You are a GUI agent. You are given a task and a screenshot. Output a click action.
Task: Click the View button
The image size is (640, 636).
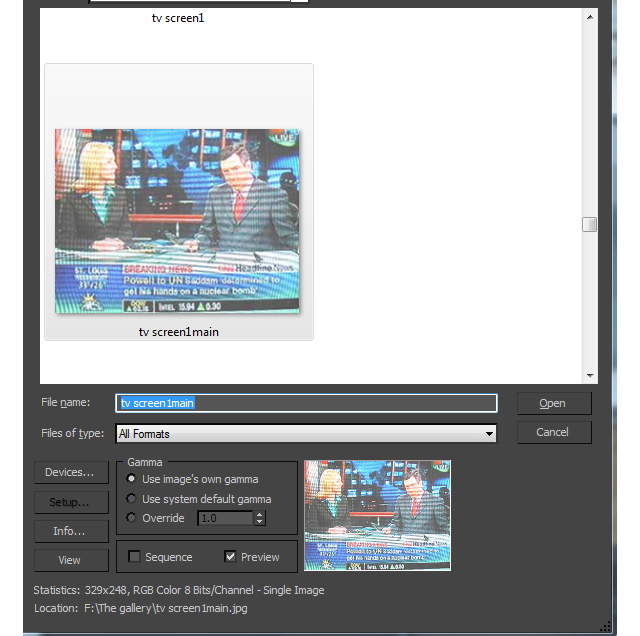coord(71,560)
